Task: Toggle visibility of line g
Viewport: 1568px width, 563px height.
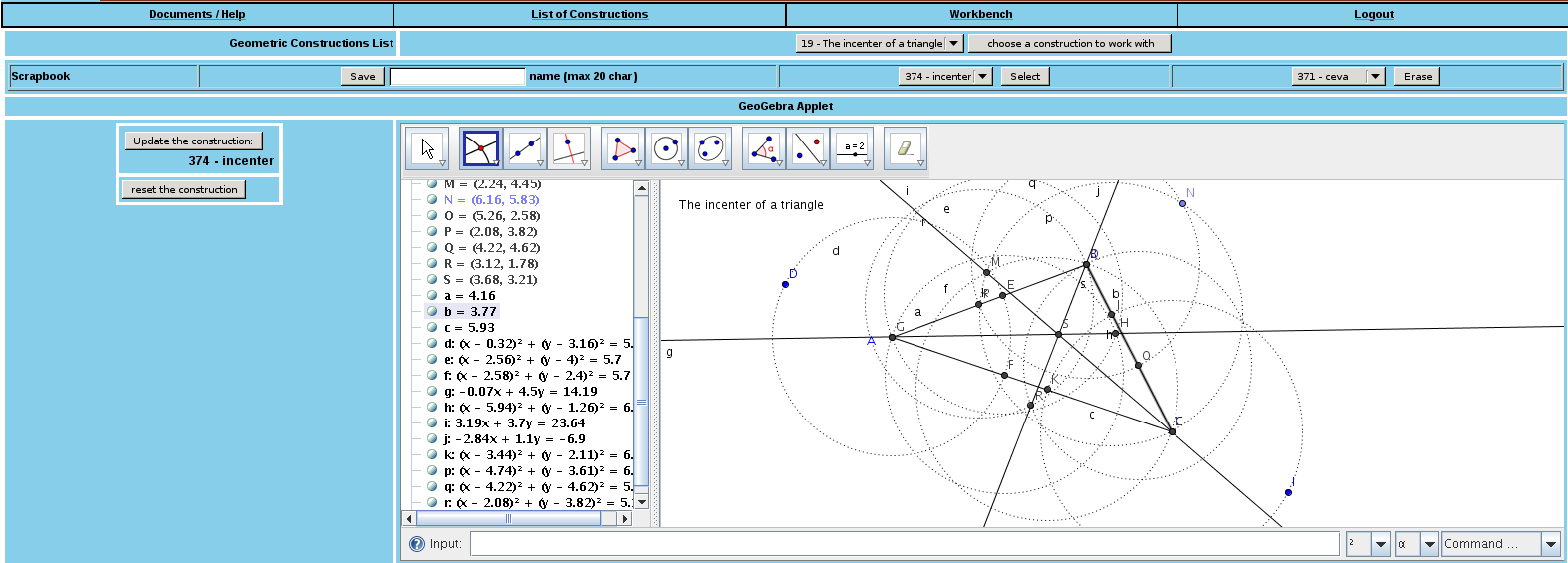Action: 432,391
